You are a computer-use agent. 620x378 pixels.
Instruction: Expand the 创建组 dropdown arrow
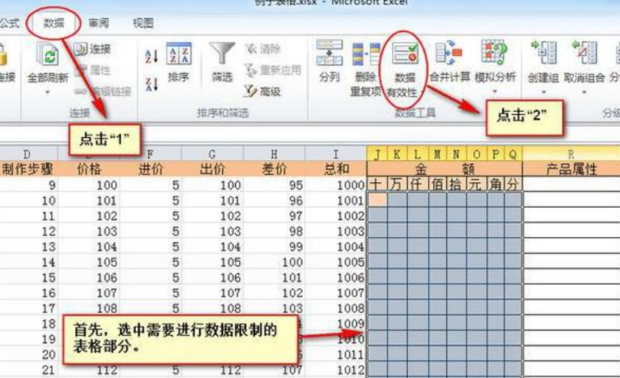coord(543,92)
